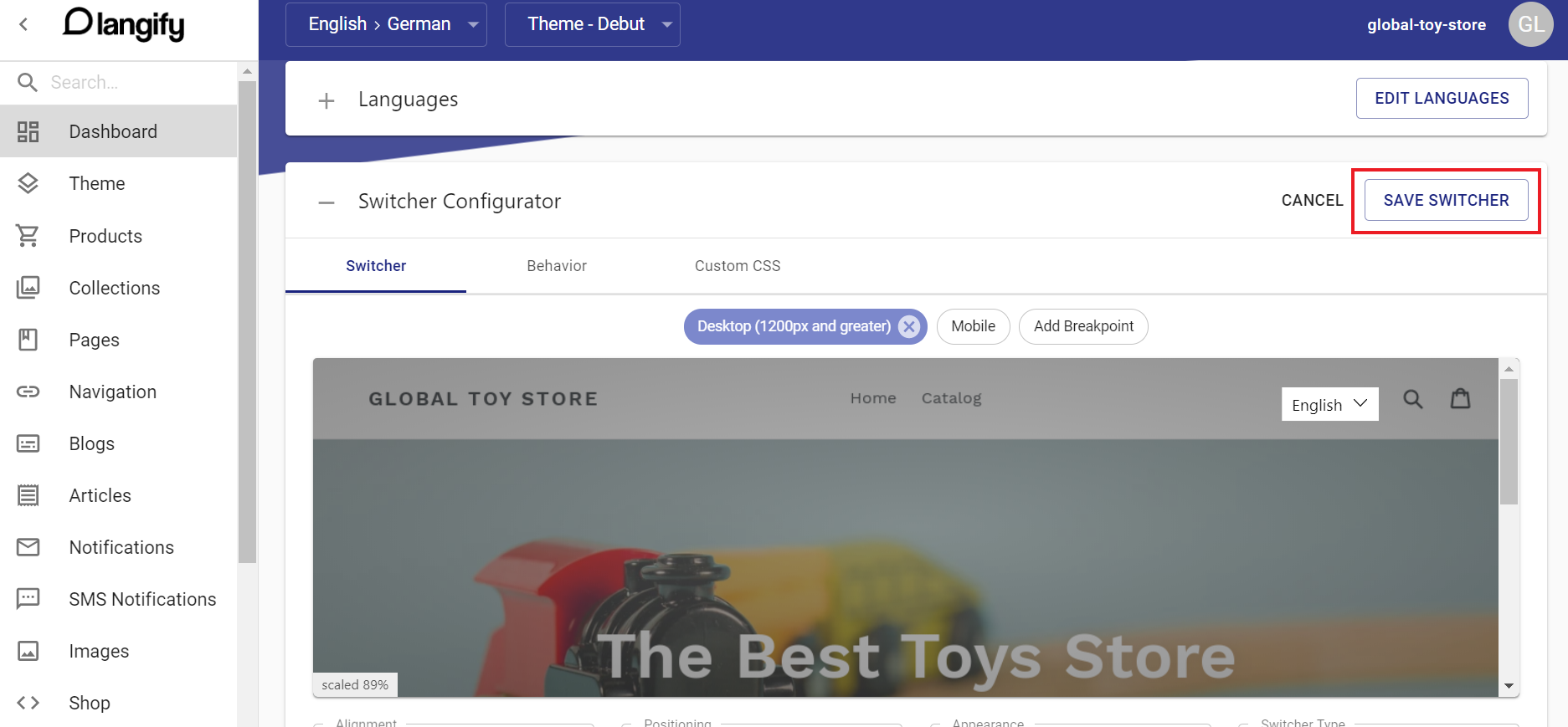
Task: Click the Edit Languages button
Action: point(1442,98)
